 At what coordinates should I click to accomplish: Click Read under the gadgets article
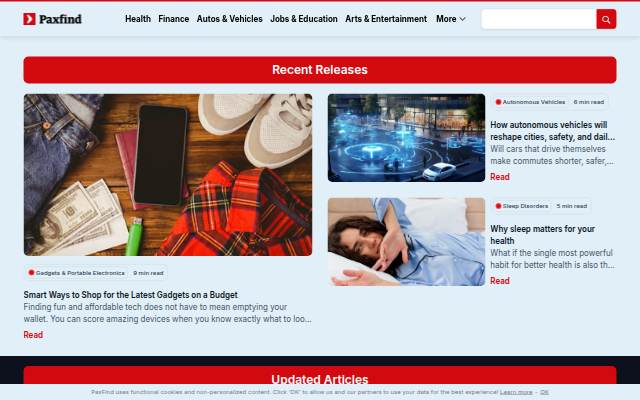tap(33, 335)
